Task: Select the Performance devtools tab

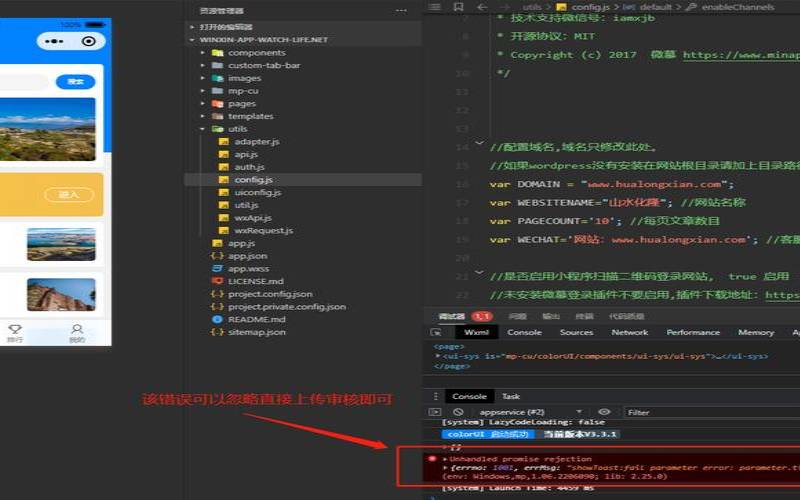Action: (x=693, y=332)
